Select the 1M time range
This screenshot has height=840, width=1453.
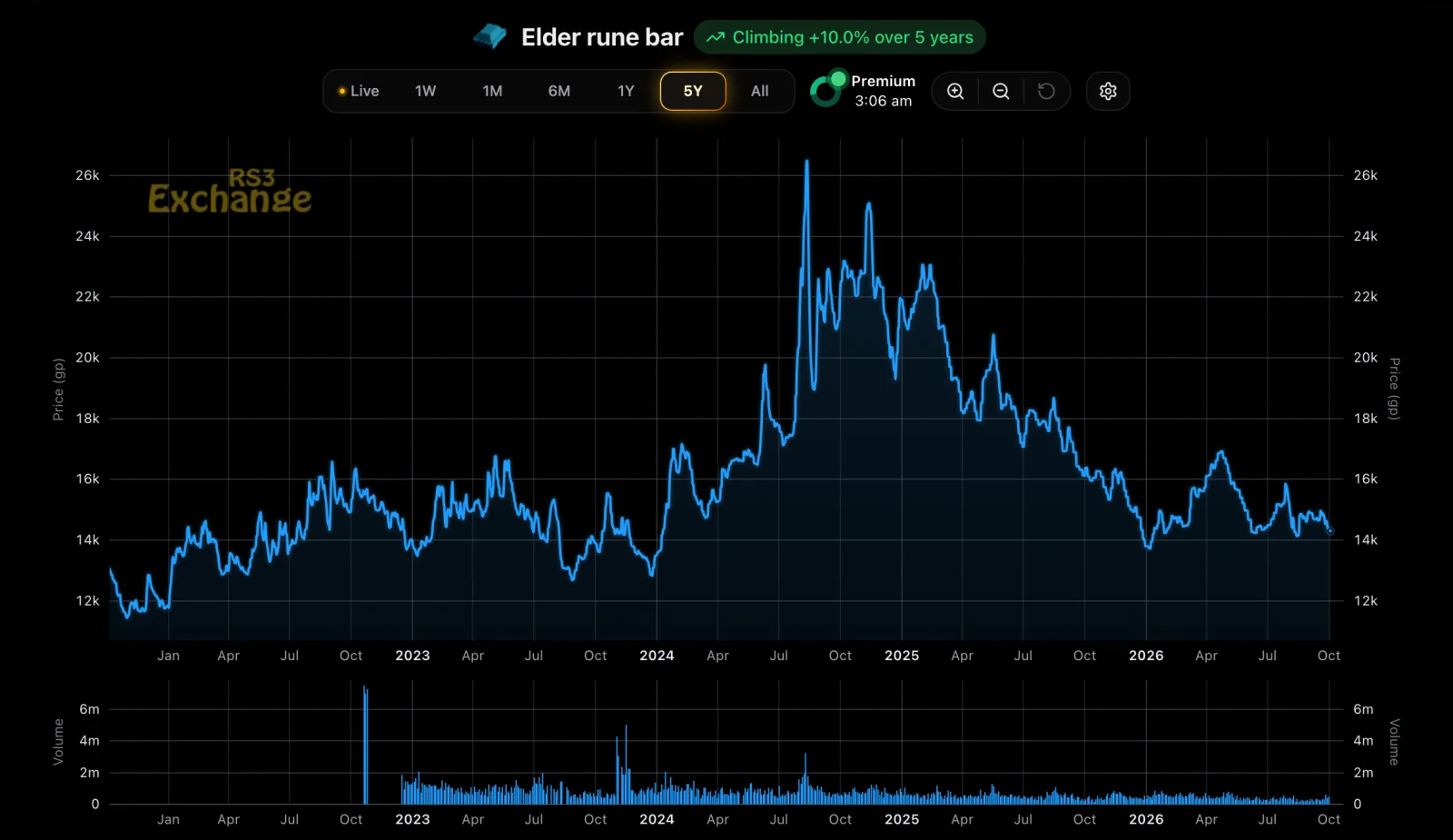click(492, 91)
